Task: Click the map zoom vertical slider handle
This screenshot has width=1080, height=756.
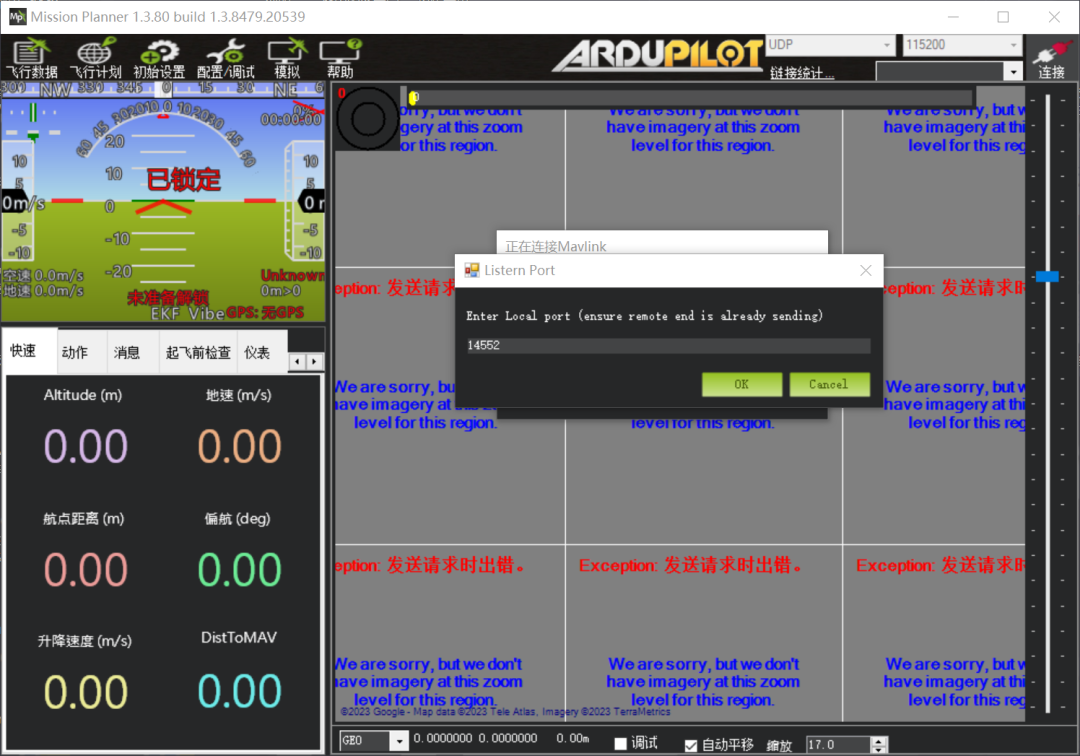Action: pyautogui.click(x=1047, y=276)
